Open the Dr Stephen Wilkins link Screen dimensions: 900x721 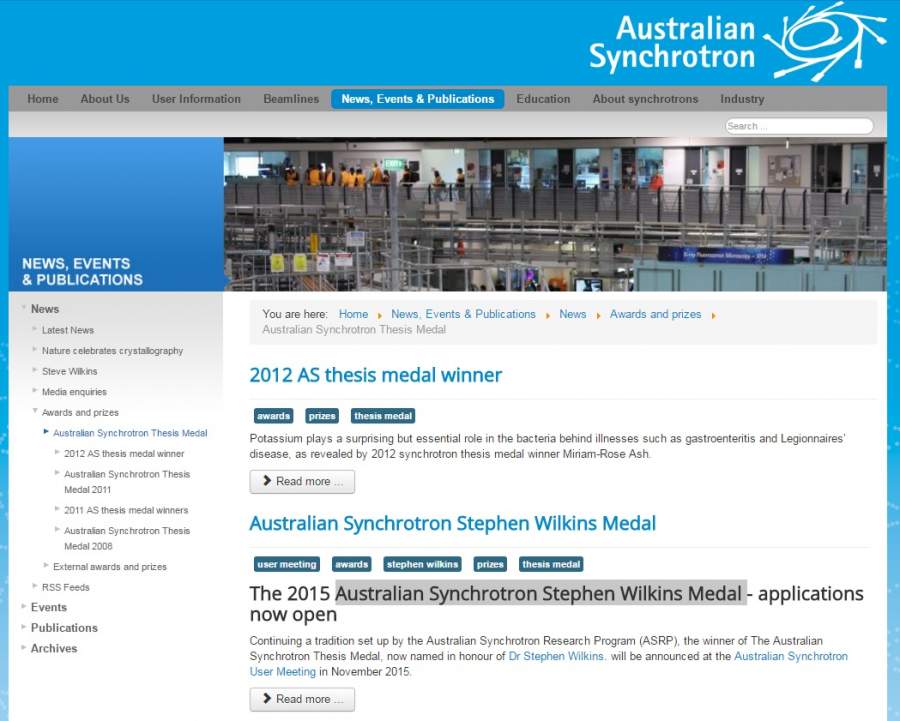click(x=557, y=656)
